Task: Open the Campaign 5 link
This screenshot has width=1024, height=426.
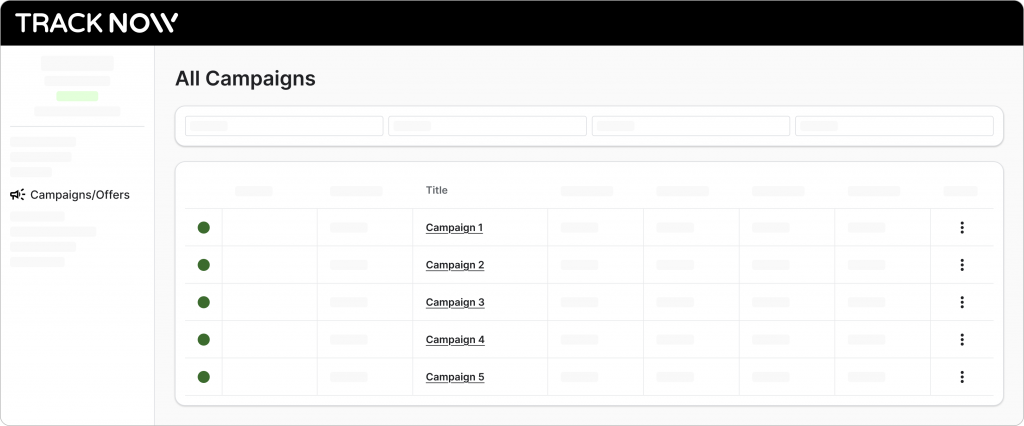Action: [x=454, y=377]
